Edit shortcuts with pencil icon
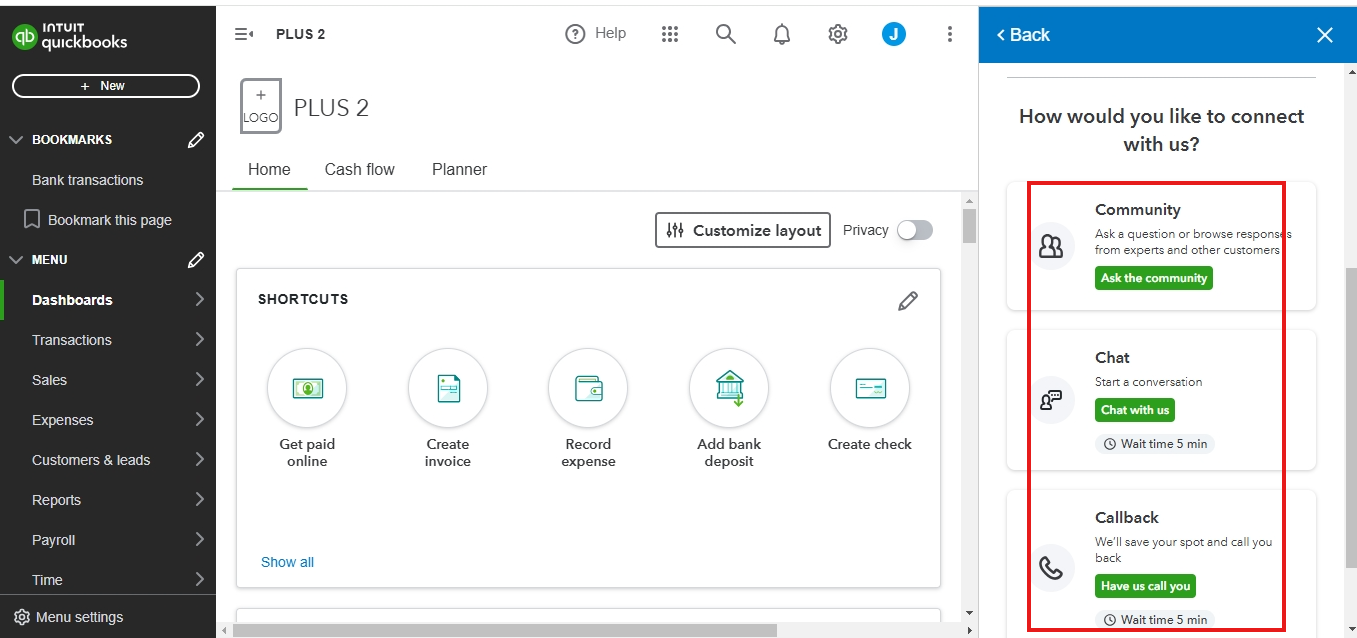Screen dimensions: 1357x638 [908, 301]
